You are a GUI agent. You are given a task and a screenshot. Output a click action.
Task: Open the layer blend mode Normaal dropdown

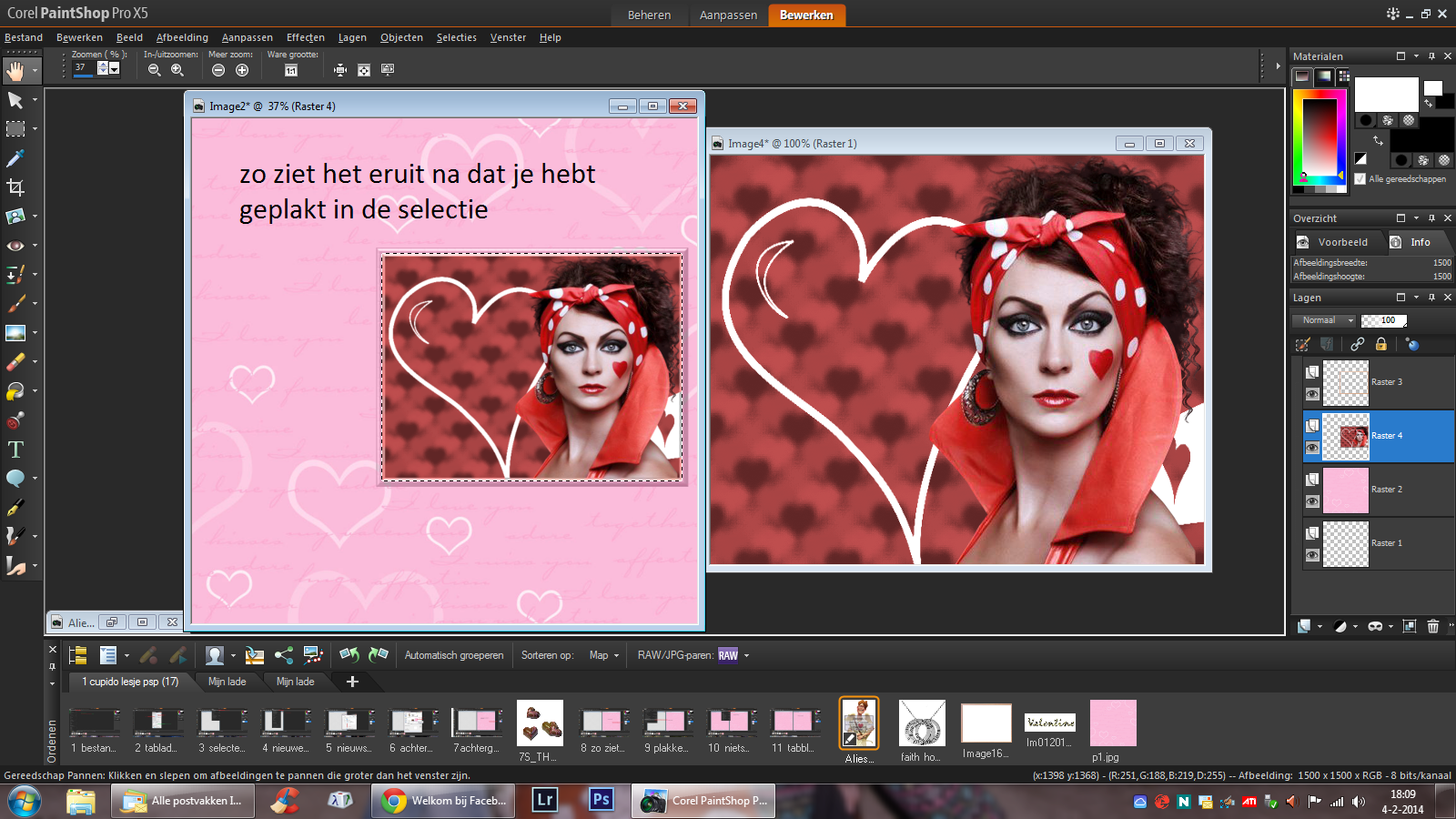1324,320
